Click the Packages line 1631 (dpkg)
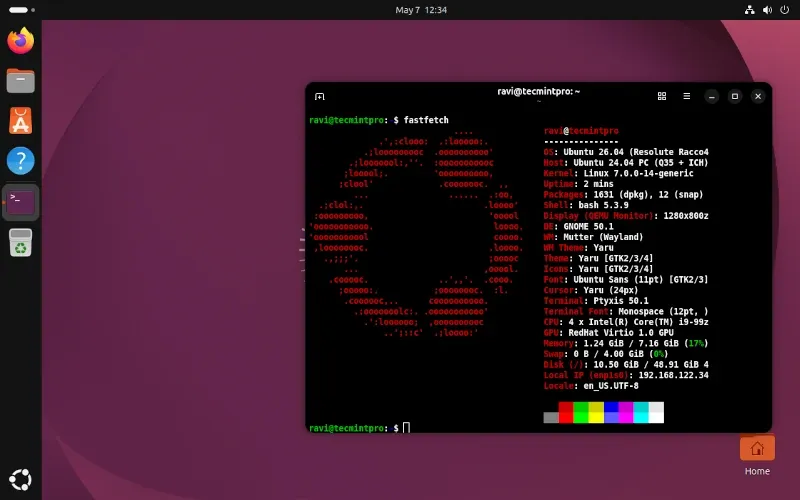The height and width of the screenshot is (500, 800). [623, 194]
